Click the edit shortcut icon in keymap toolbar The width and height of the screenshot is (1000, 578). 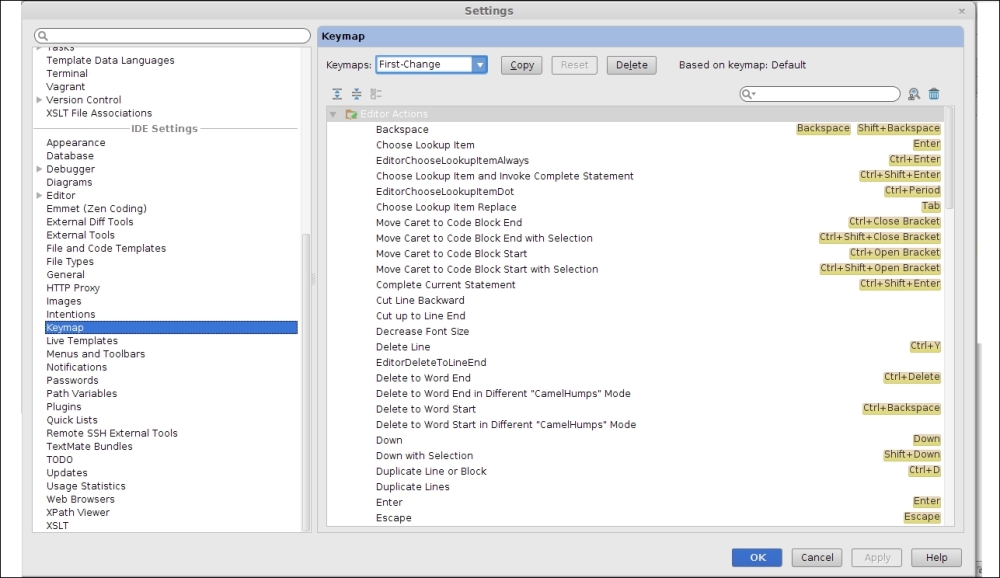[376, 94]
